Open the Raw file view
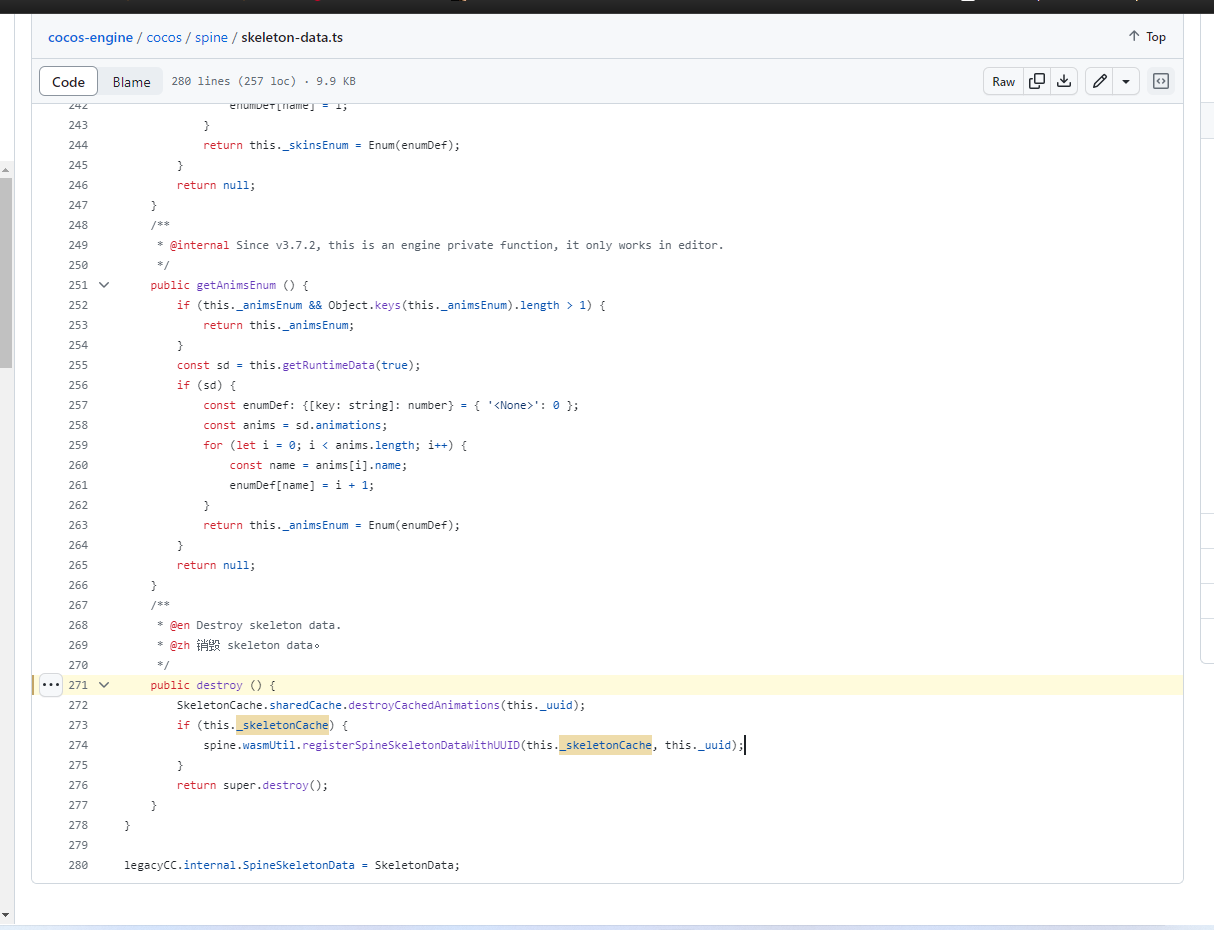The image size is (1214, 930). [1004, 82]
